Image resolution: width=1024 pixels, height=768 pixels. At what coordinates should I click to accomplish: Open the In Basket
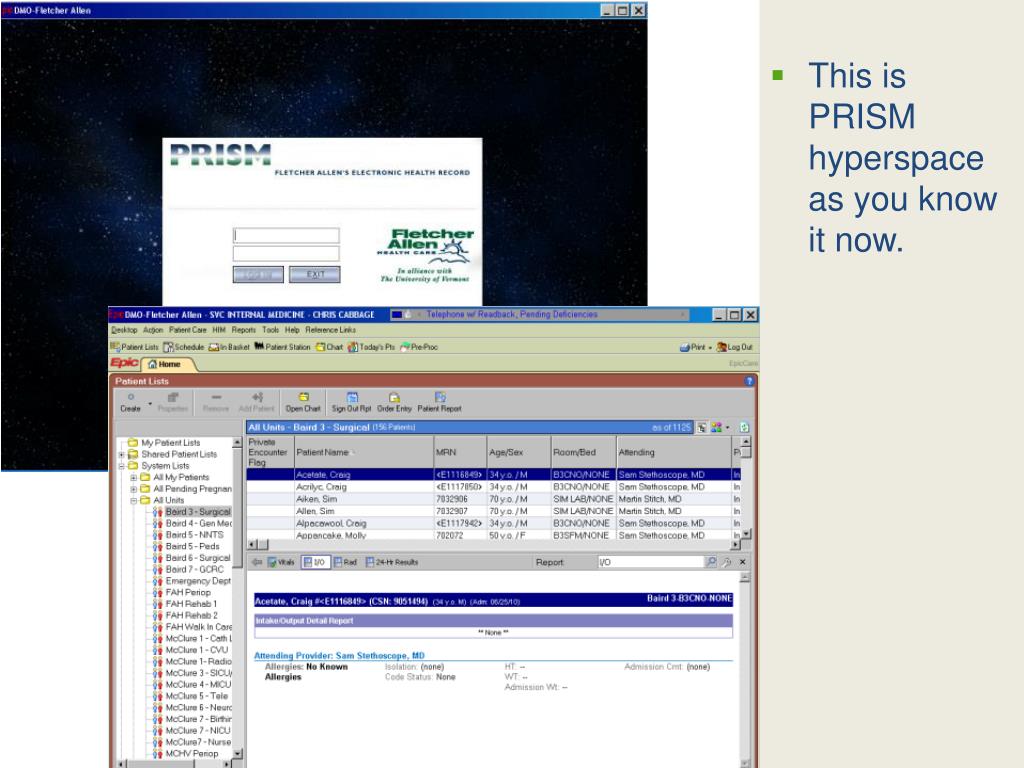tap(229, 347)
